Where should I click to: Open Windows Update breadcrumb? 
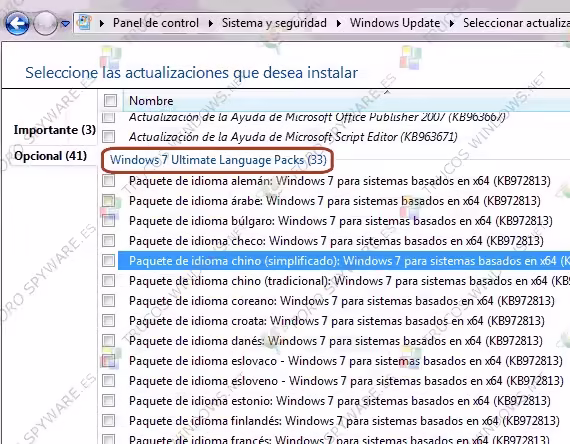[x=395, y=23]
